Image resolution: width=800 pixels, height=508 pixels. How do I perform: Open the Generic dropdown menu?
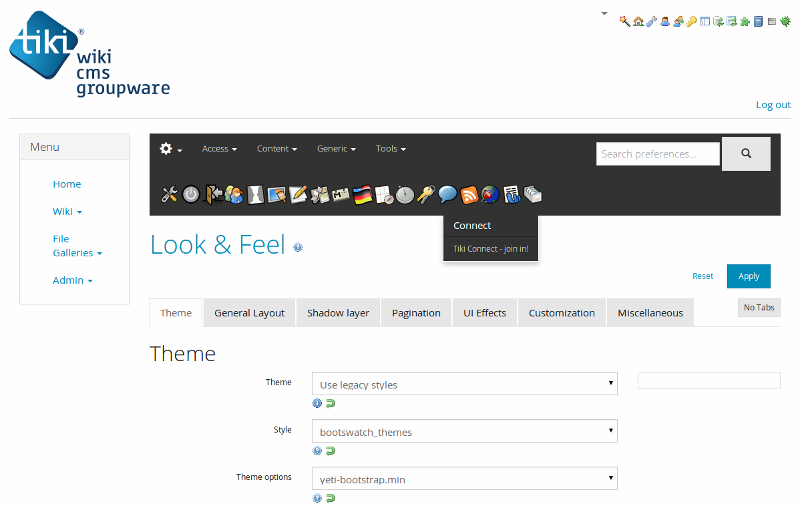pos(336,149)
